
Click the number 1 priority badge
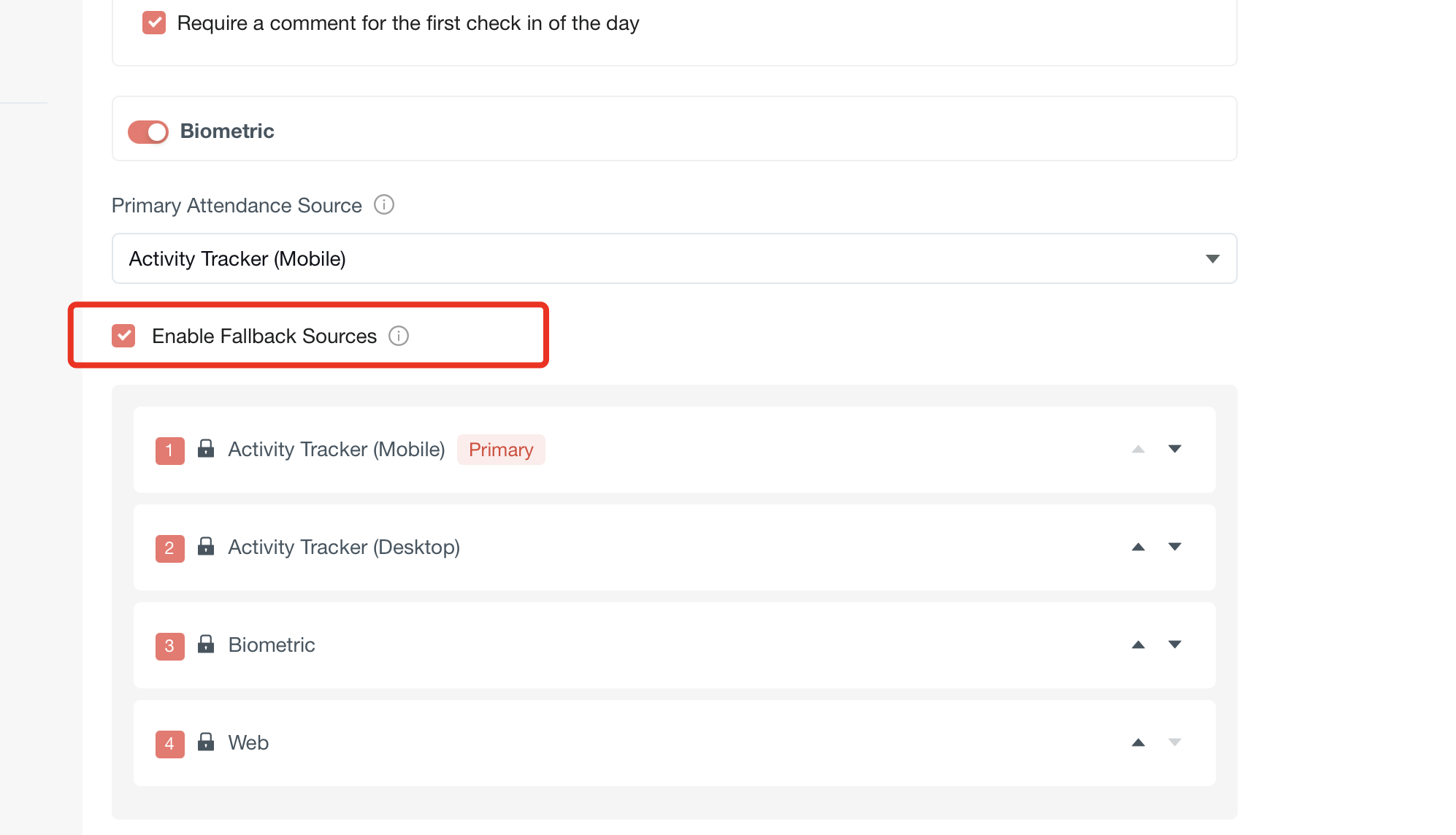coord(169,450)
